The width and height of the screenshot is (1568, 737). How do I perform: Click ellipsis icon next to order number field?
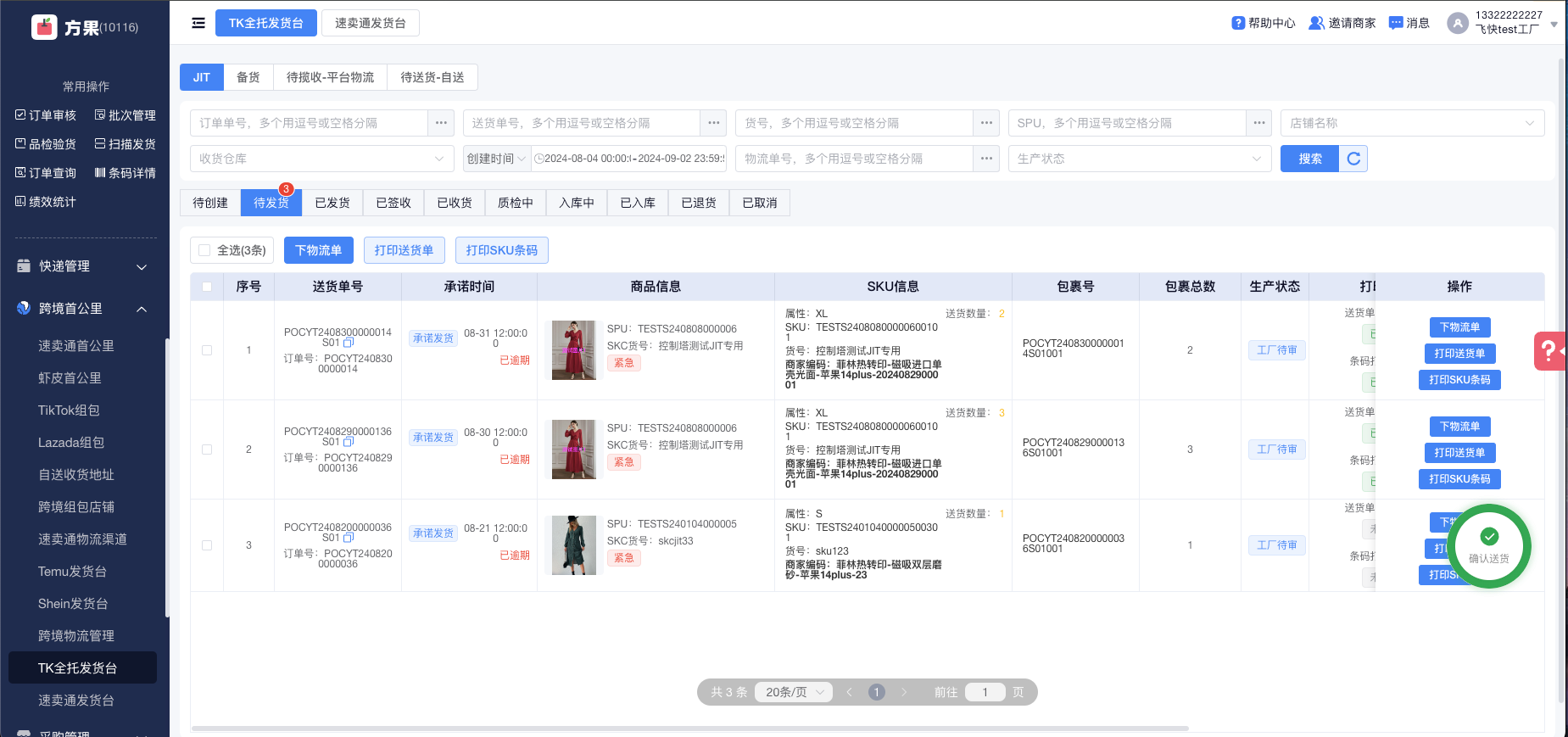[x=441, y=123]
